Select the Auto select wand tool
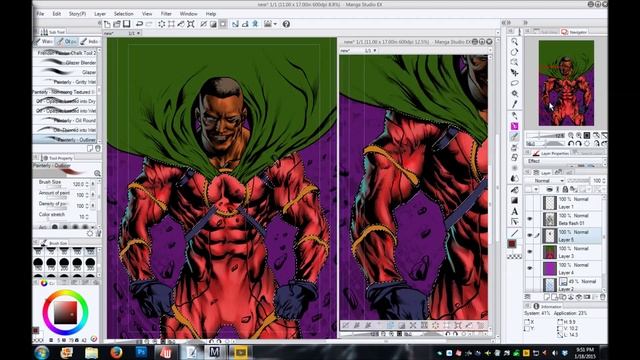The image size is (640, 360). coord(514,94)
